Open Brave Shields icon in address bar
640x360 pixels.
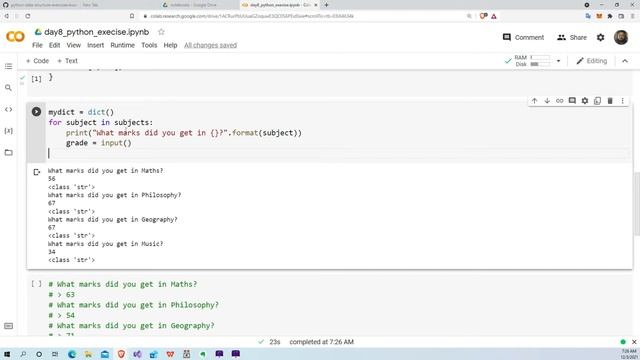pos(483,16)
